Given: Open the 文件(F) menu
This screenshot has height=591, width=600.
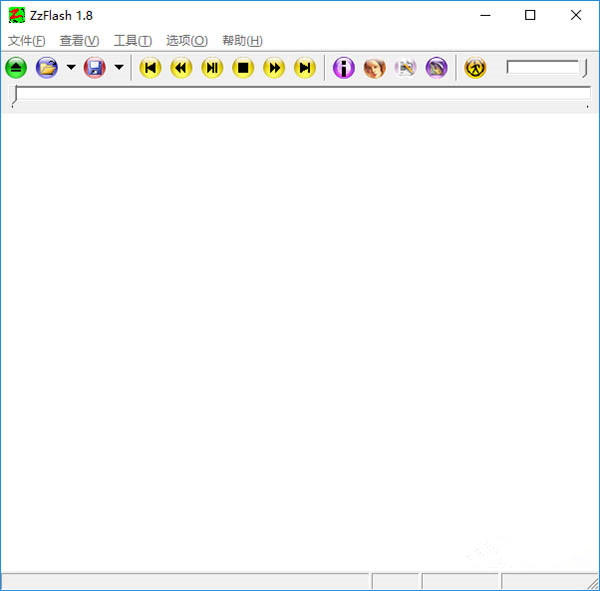Looking at the screenshot, I should [x=26, y=41].
